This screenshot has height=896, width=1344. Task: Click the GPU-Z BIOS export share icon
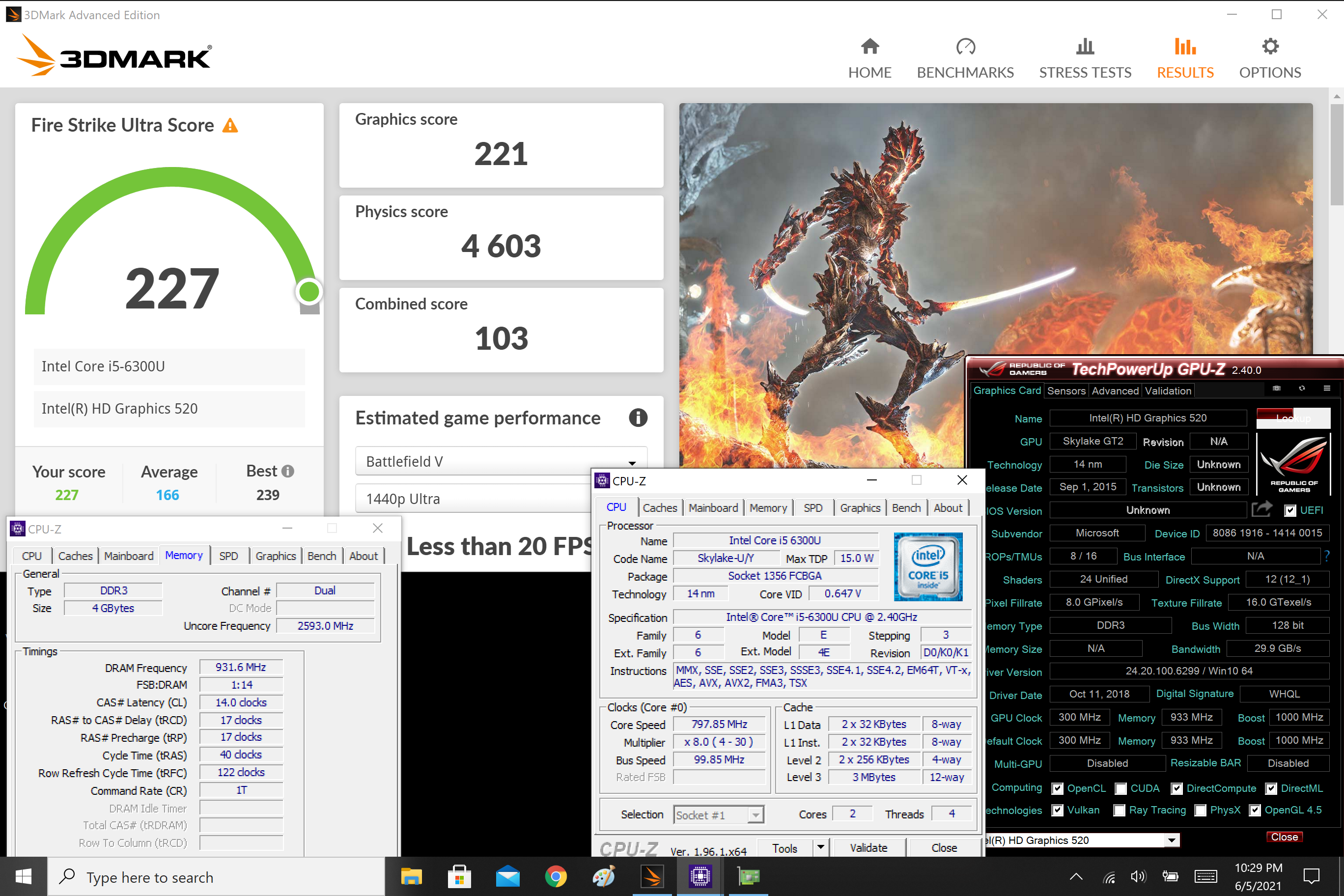click(x=1261, y=508)
